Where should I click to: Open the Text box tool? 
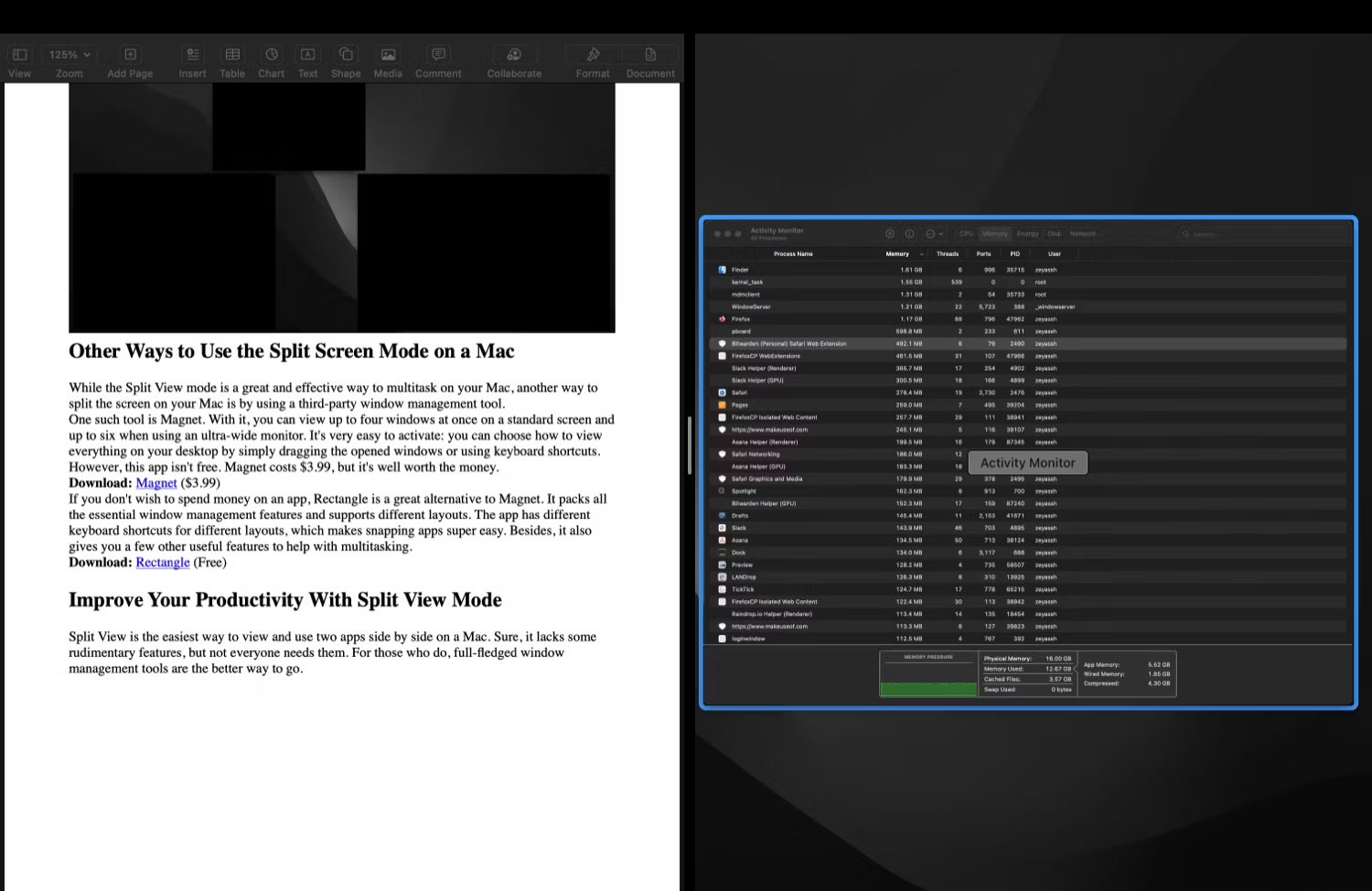(306, 55)
